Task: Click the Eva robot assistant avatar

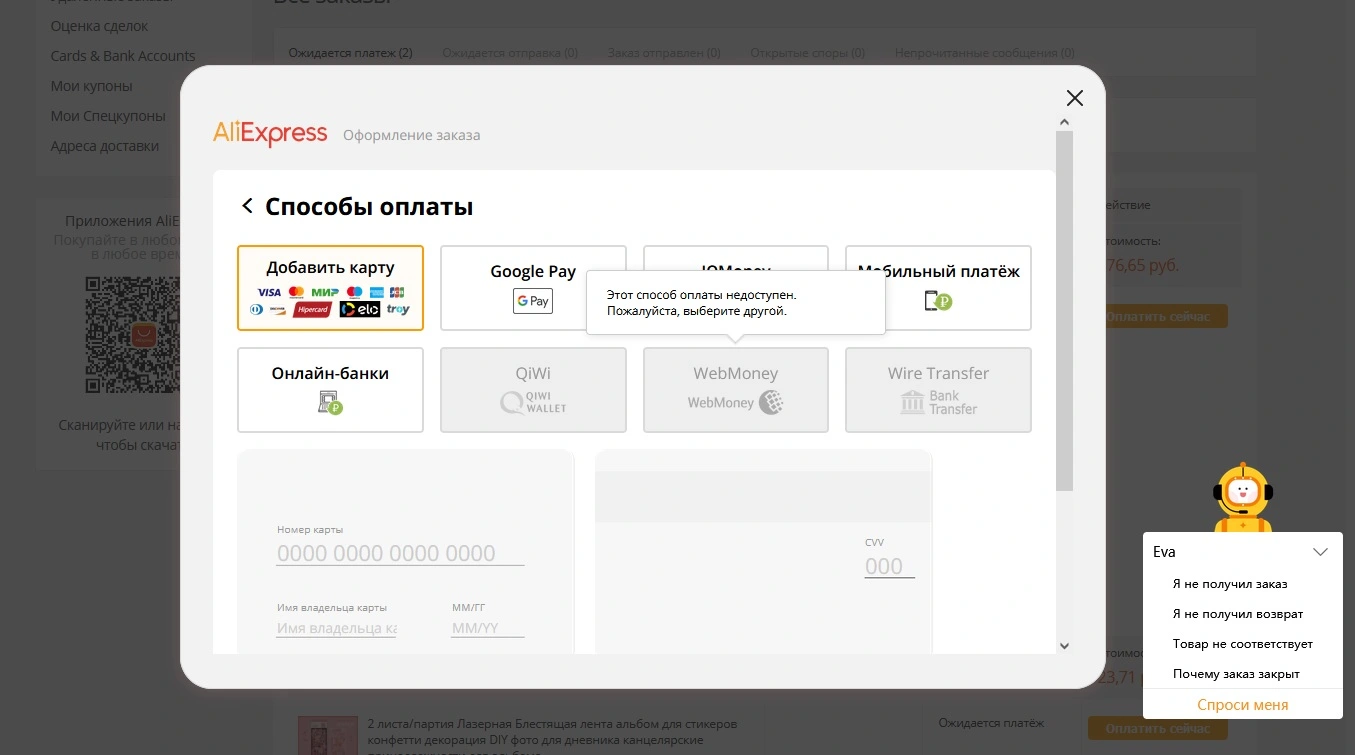Action: click(1242, 497)
